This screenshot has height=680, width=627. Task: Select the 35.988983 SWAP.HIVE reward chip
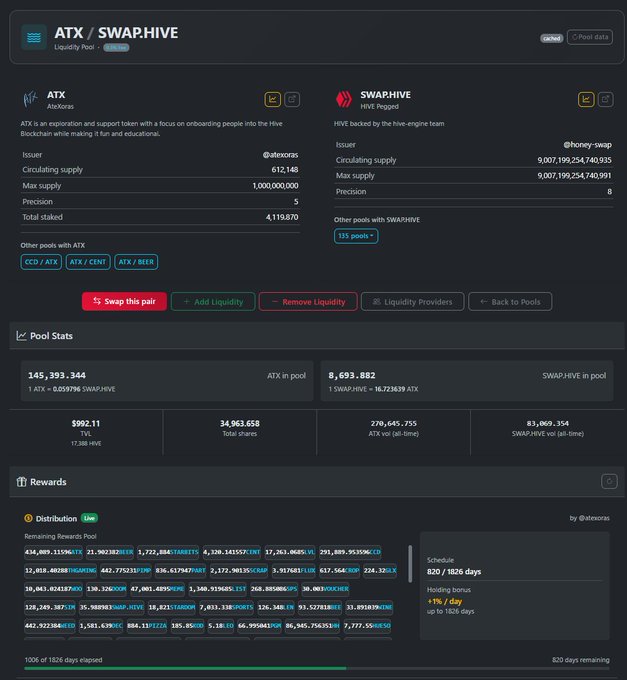coord(112,607)
